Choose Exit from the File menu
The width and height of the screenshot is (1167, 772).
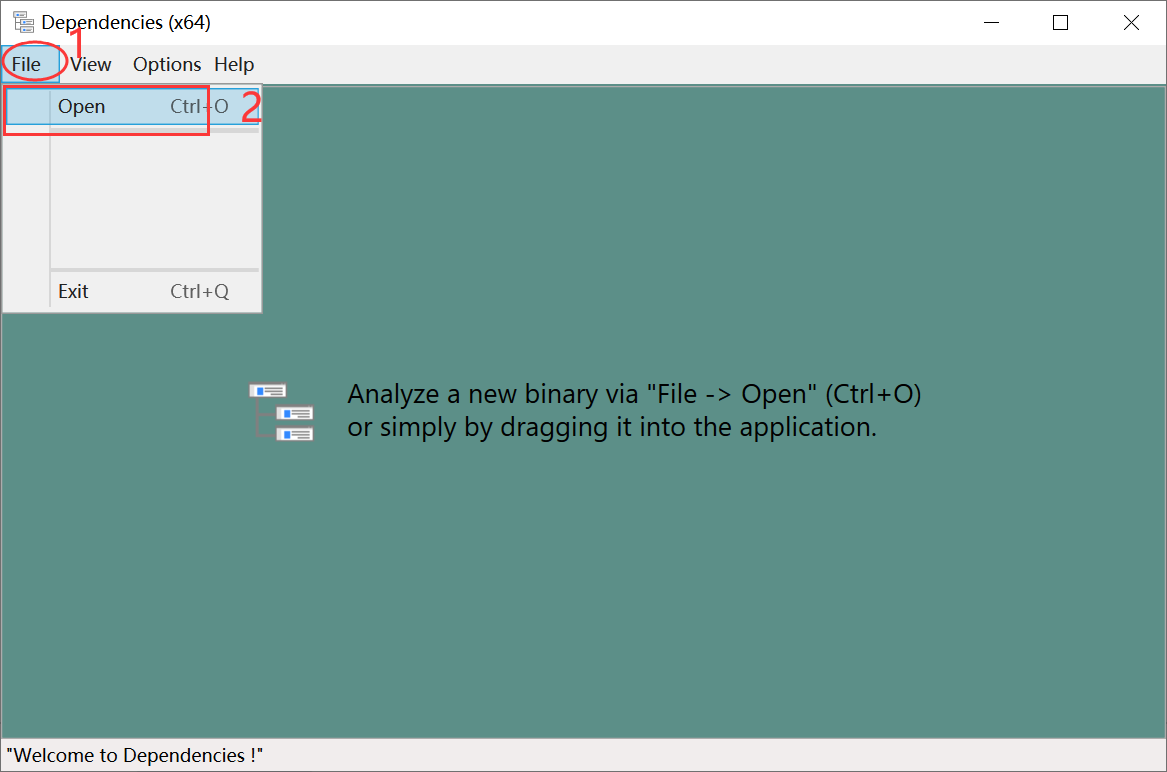click(73, 290)
